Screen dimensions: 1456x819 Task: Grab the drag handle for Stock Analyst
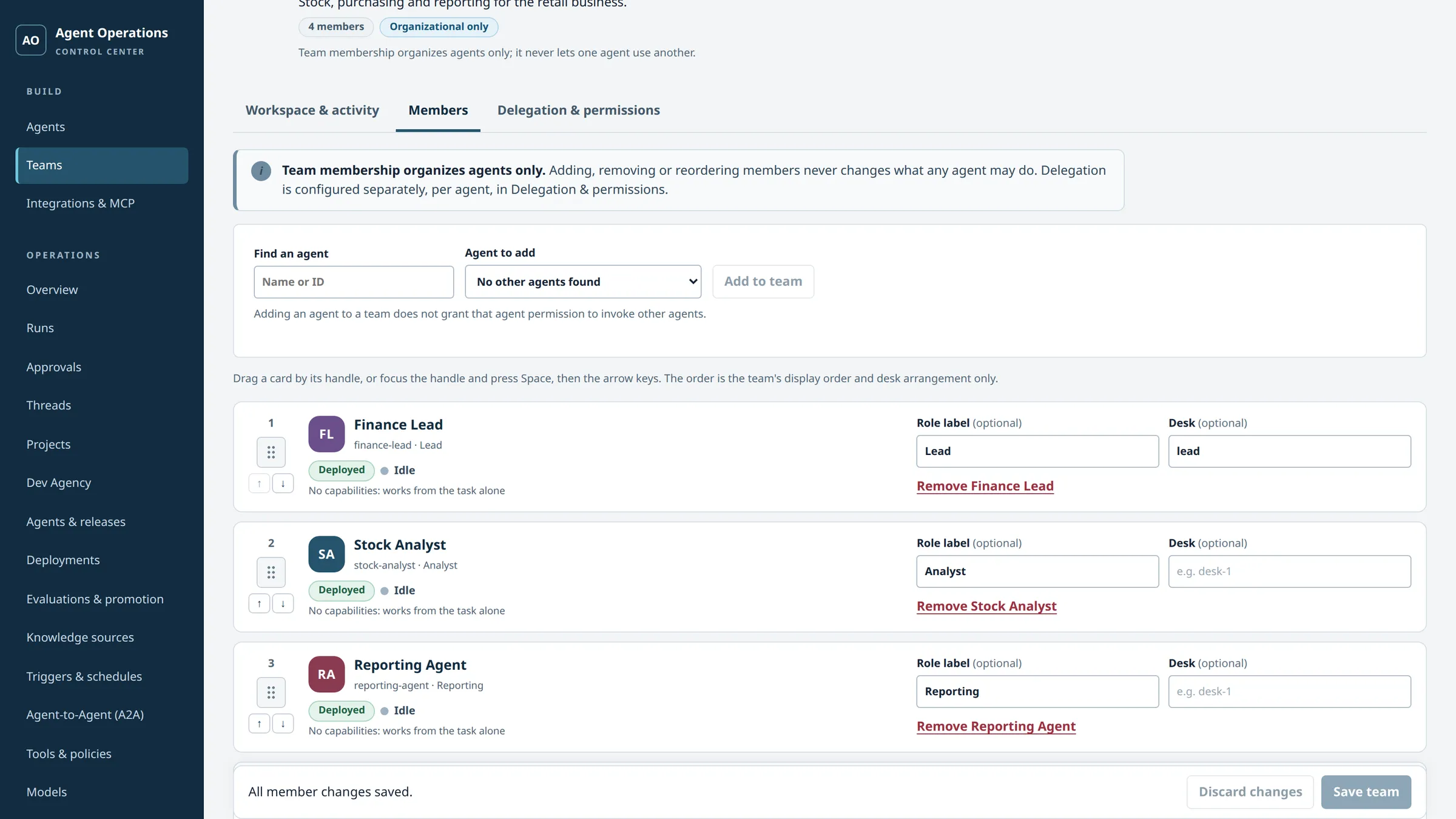pos(271,572)
